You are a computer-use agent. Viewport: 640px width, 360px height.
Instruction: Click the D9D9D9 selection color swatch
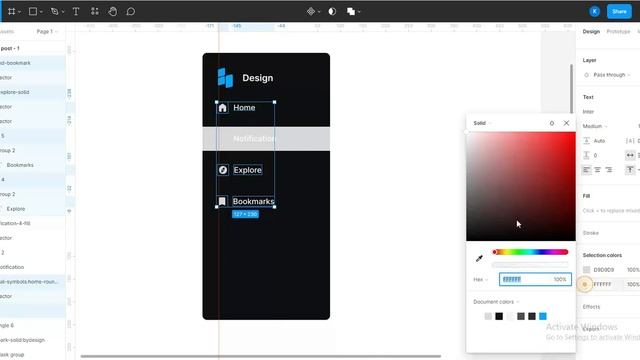587,270
